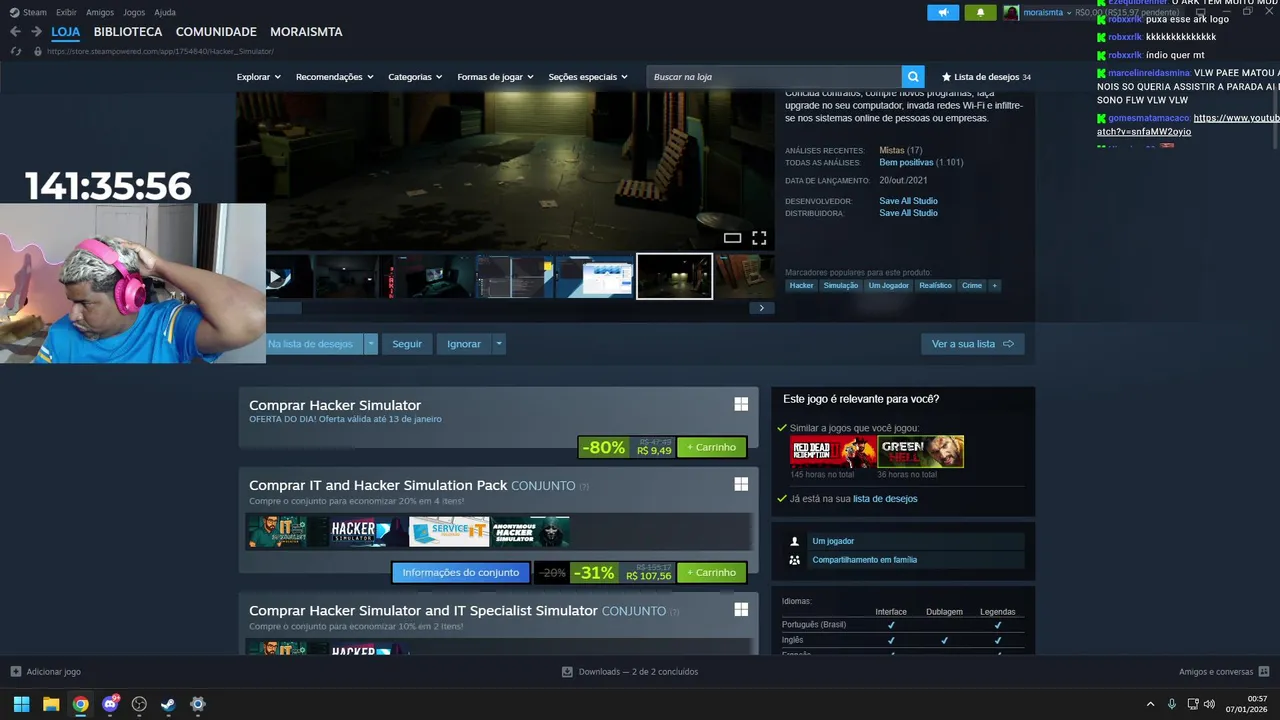This screenshot has width=1280, height=720.
Task: Expand Seções especiais menu
Action: click(x=588, y=77)
